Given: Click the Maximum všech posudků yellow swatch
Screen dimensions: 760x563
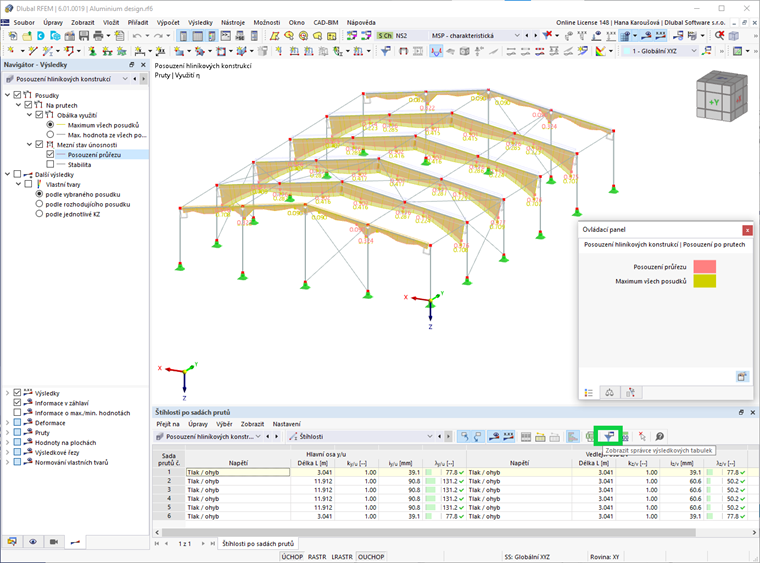Looking at the screenshot, I should (x=704, y=281).
